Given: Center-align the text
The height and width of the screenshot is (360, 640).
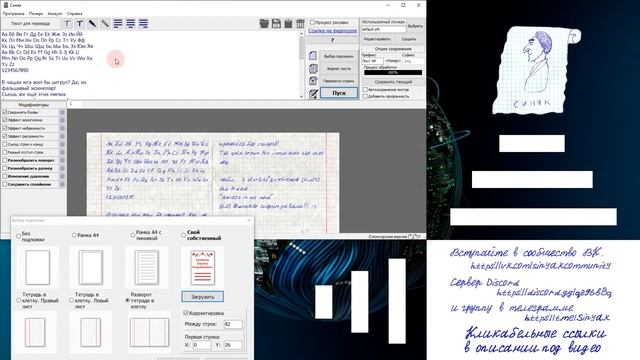Looking at the screenshot, I should point(131,24).
